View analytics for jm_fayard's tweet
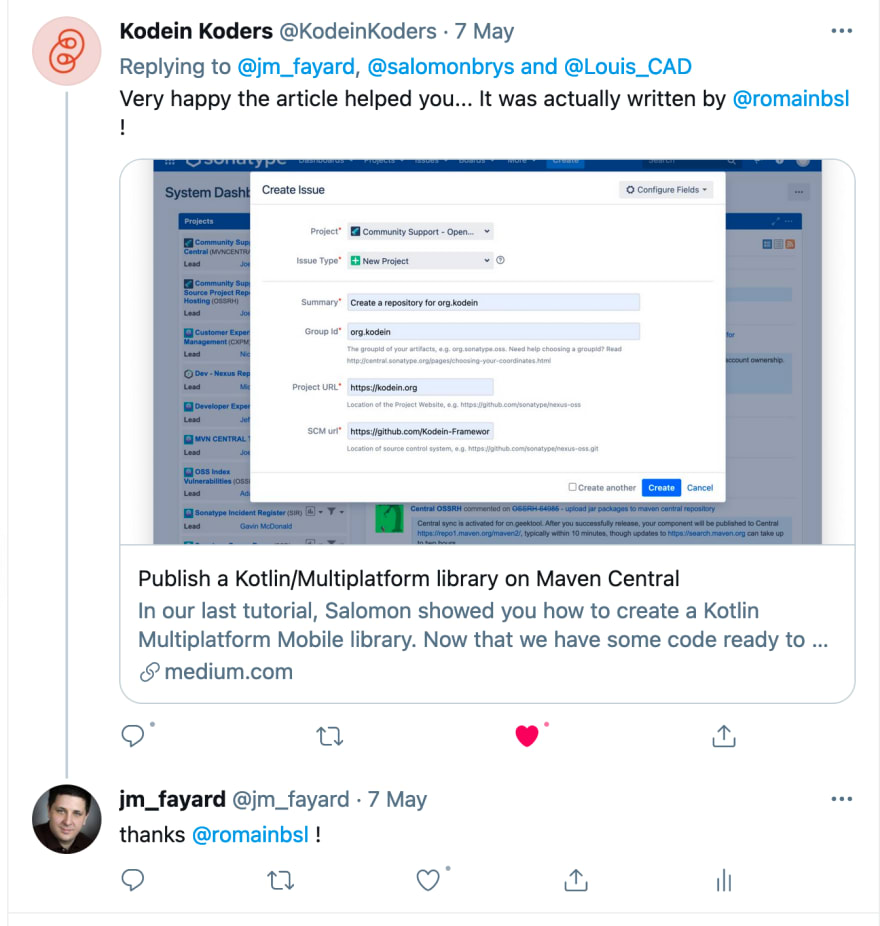 point(723,881)
